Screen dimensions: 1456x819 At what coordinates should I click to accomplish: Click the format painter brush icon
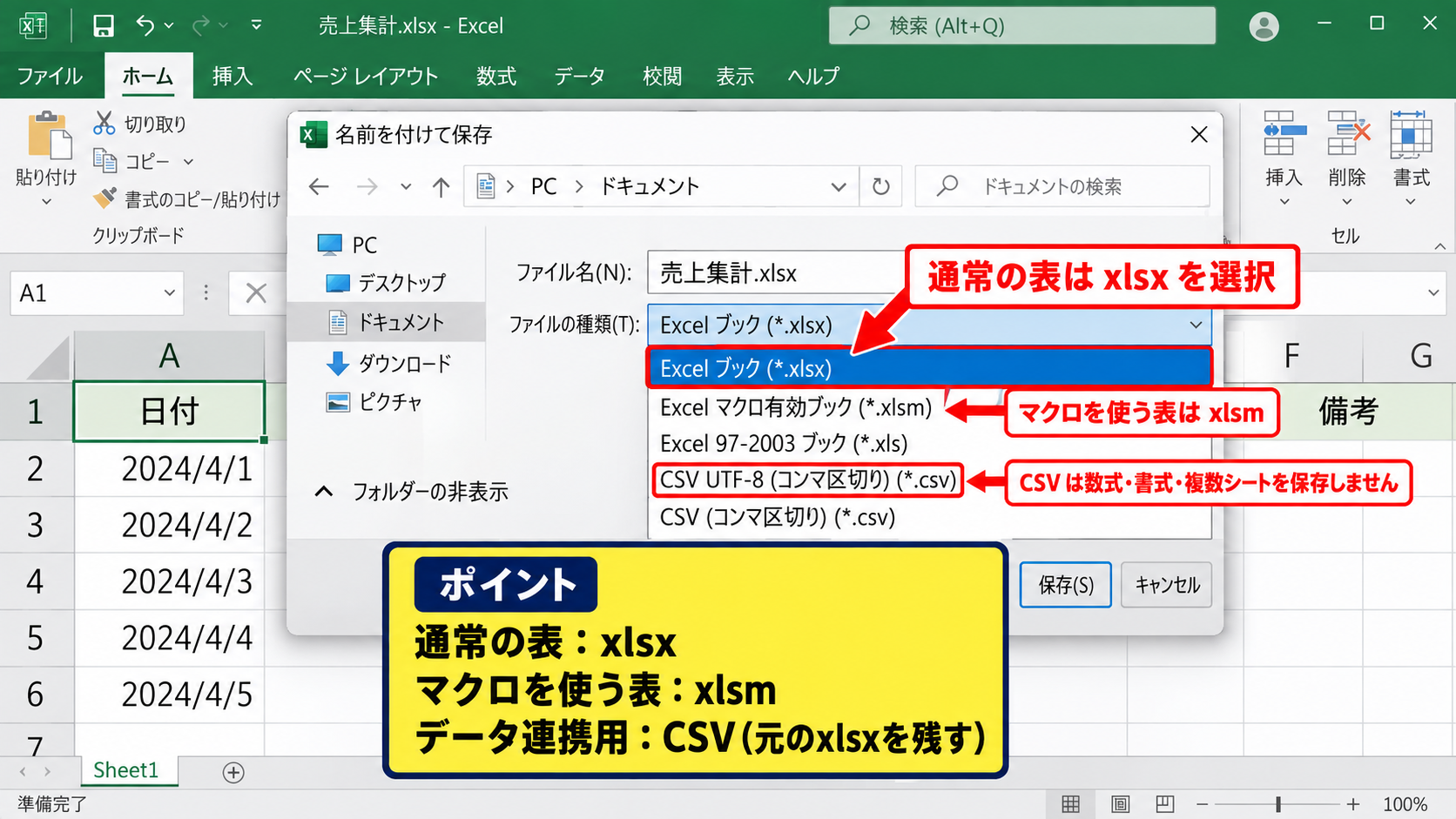pyautogui.click(x=104, y=199)
